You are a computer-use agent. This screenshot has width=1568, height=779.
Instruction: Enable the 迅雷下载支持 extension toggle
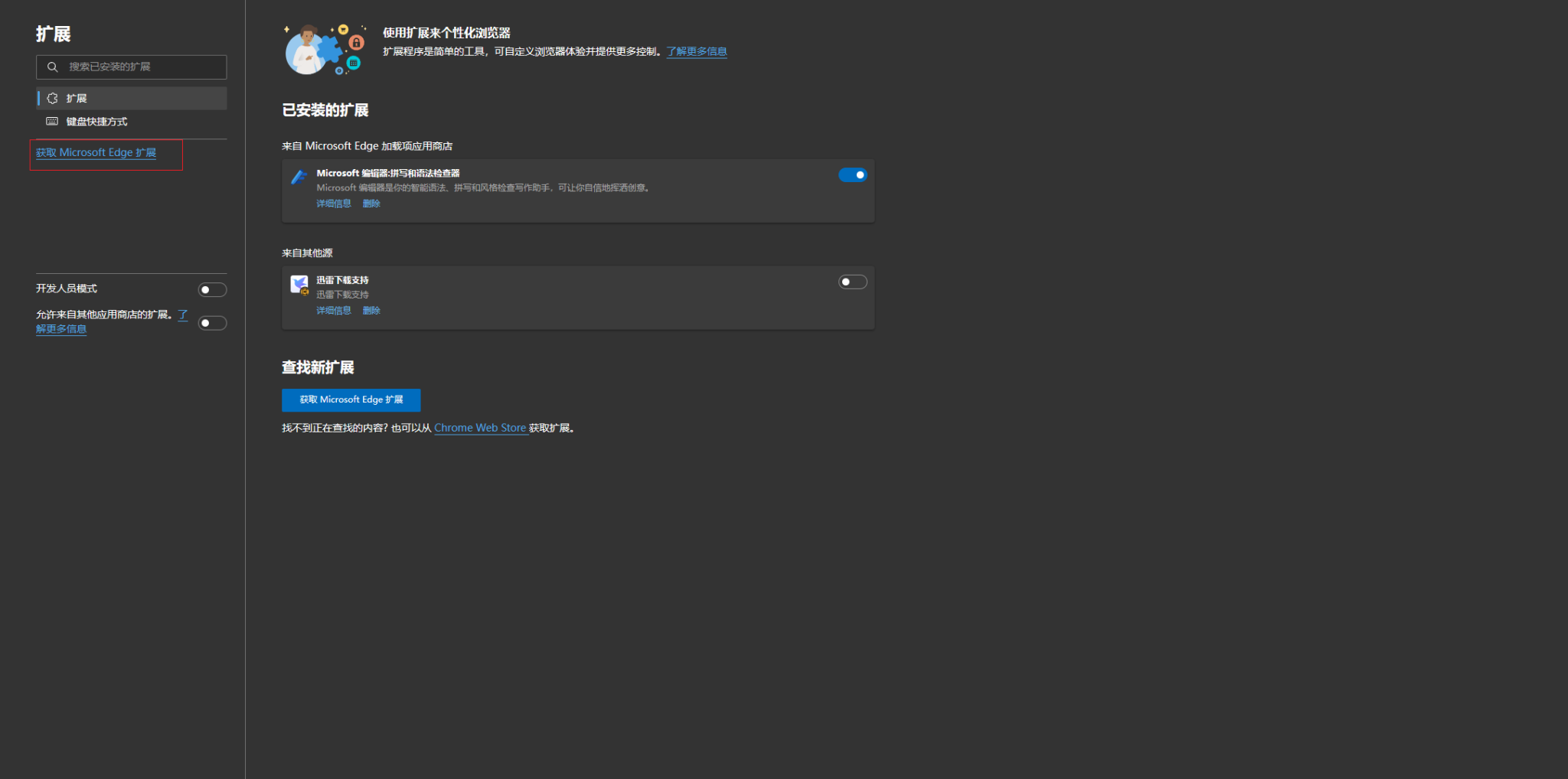coord(852,282)
